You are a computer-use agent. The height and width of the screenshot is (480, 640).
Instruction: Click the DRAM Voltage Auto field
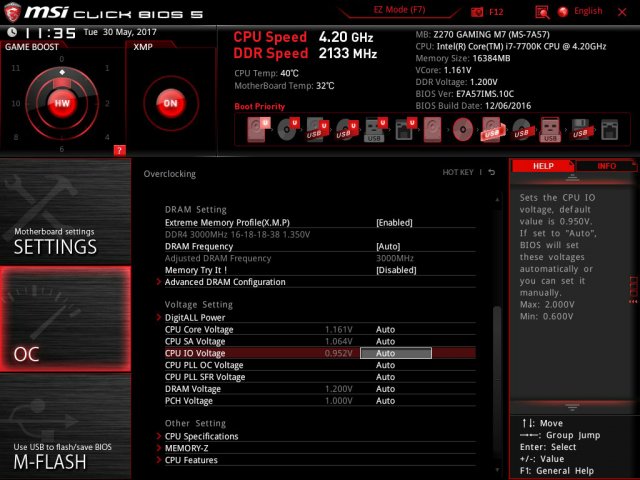(385, 389)
